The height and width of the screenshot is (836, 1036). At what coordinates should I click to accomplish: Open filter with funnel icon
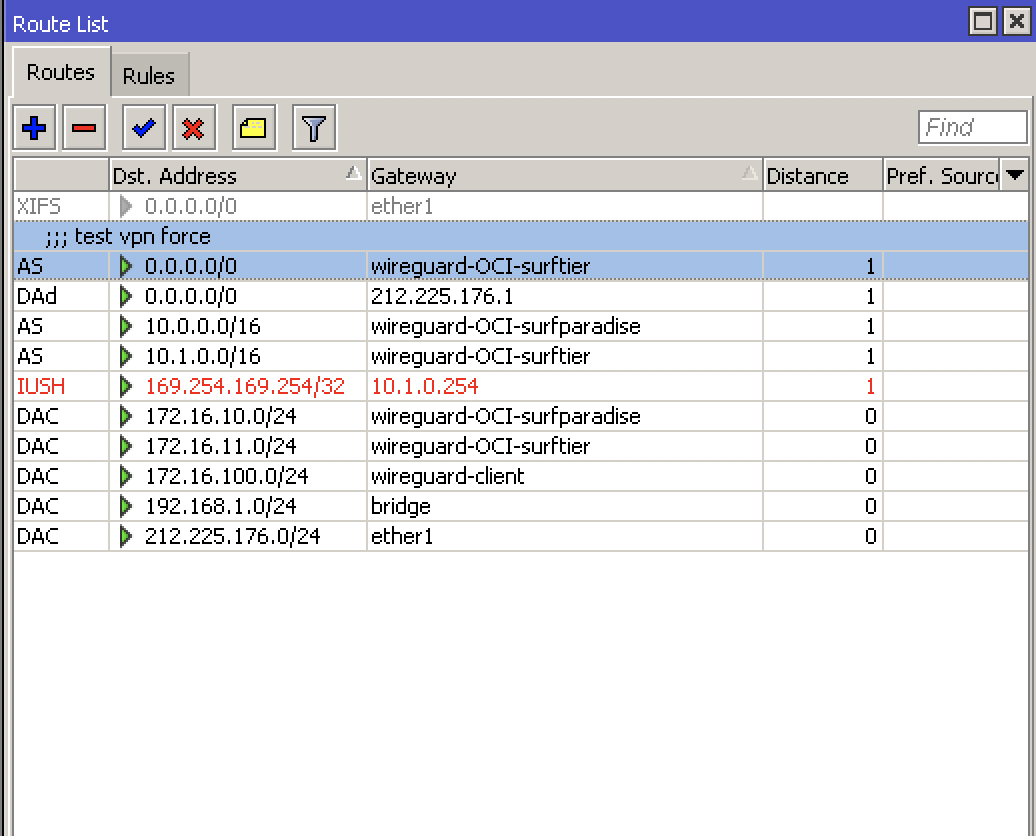pos(314,127)
